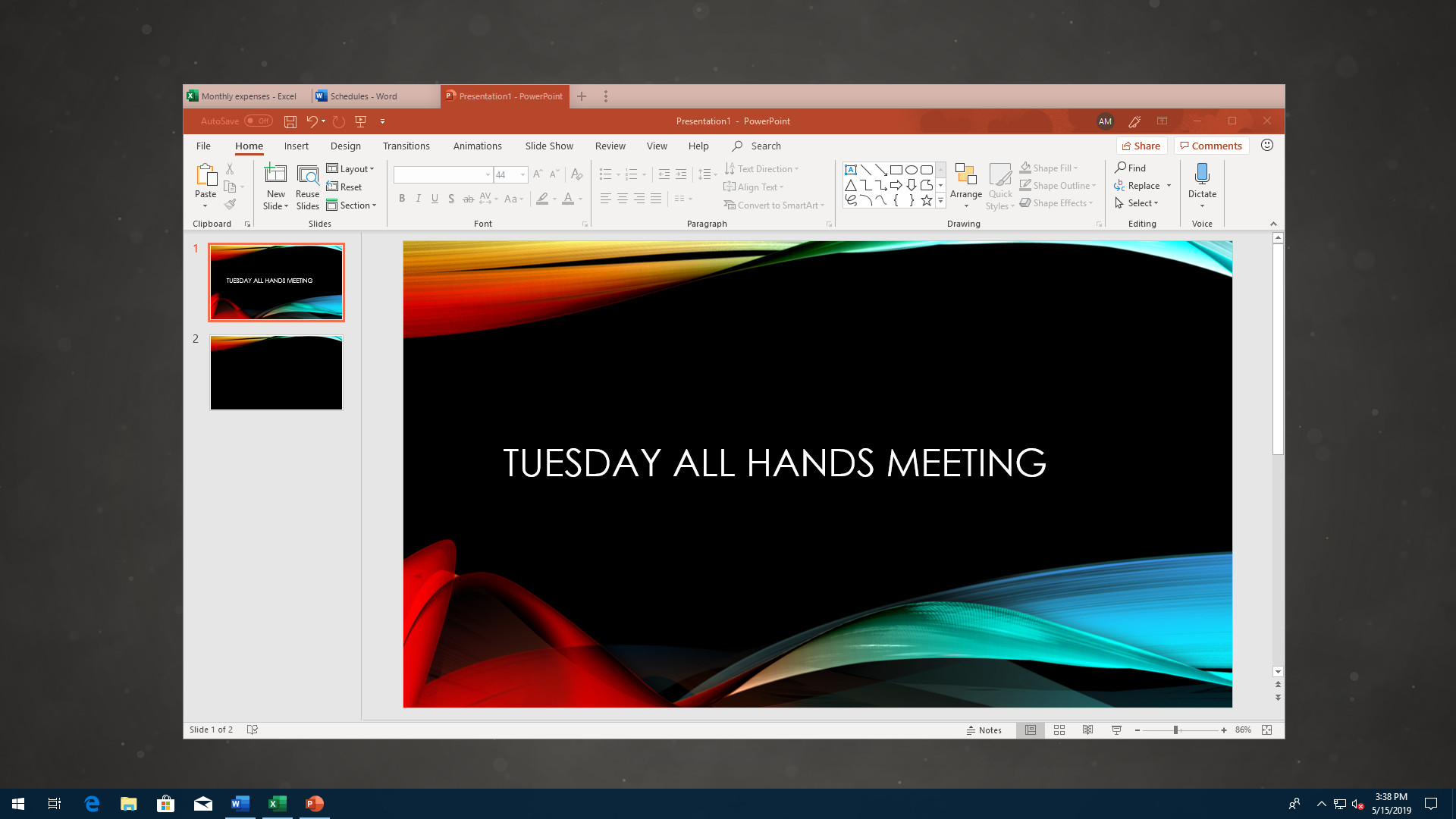Start slide show from status bar icon

[1116, 730]
